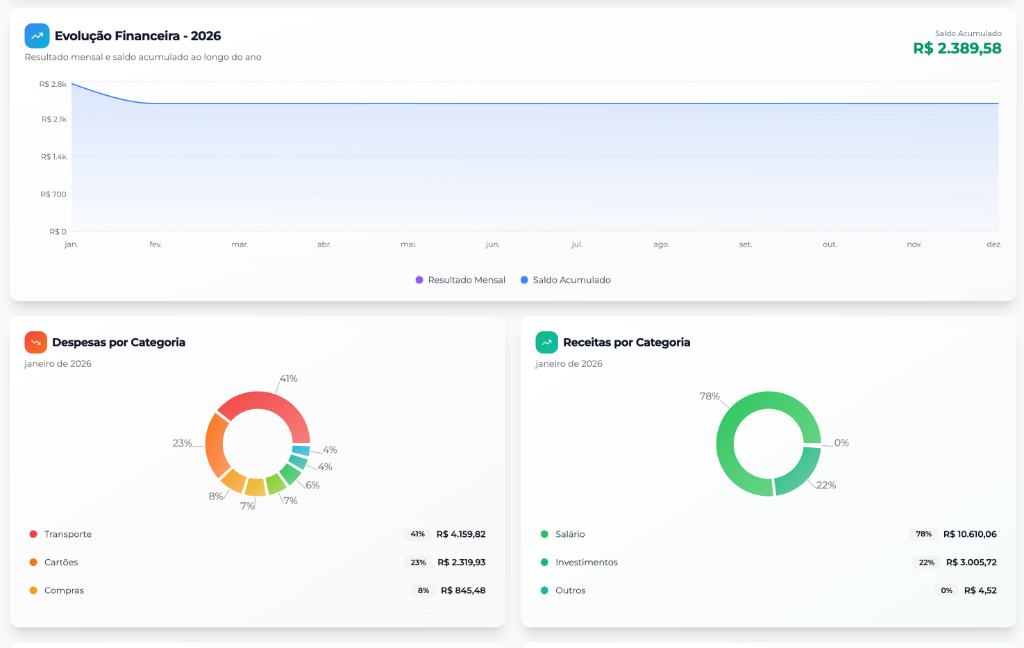This screenshot has height=648, width=1024.
Task: Click the orange 23% slice of expenses donut
Action: tap(215, 444)
